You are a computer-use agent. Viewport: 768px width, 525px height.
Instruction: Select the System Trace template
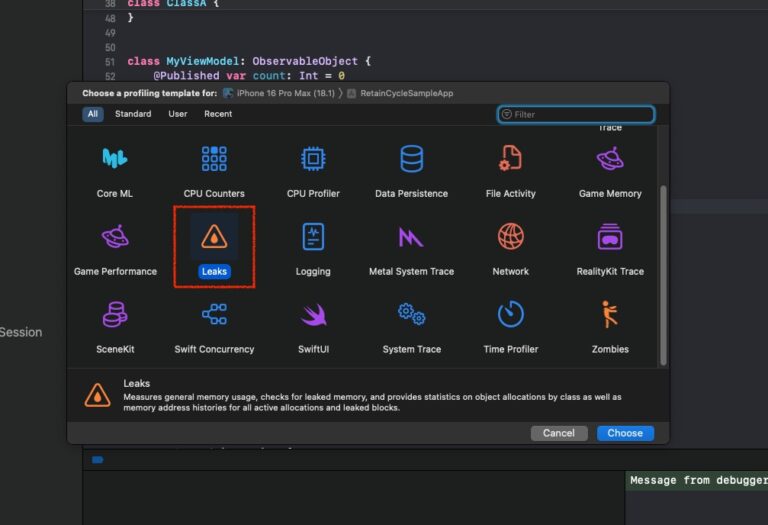[411, 327]
